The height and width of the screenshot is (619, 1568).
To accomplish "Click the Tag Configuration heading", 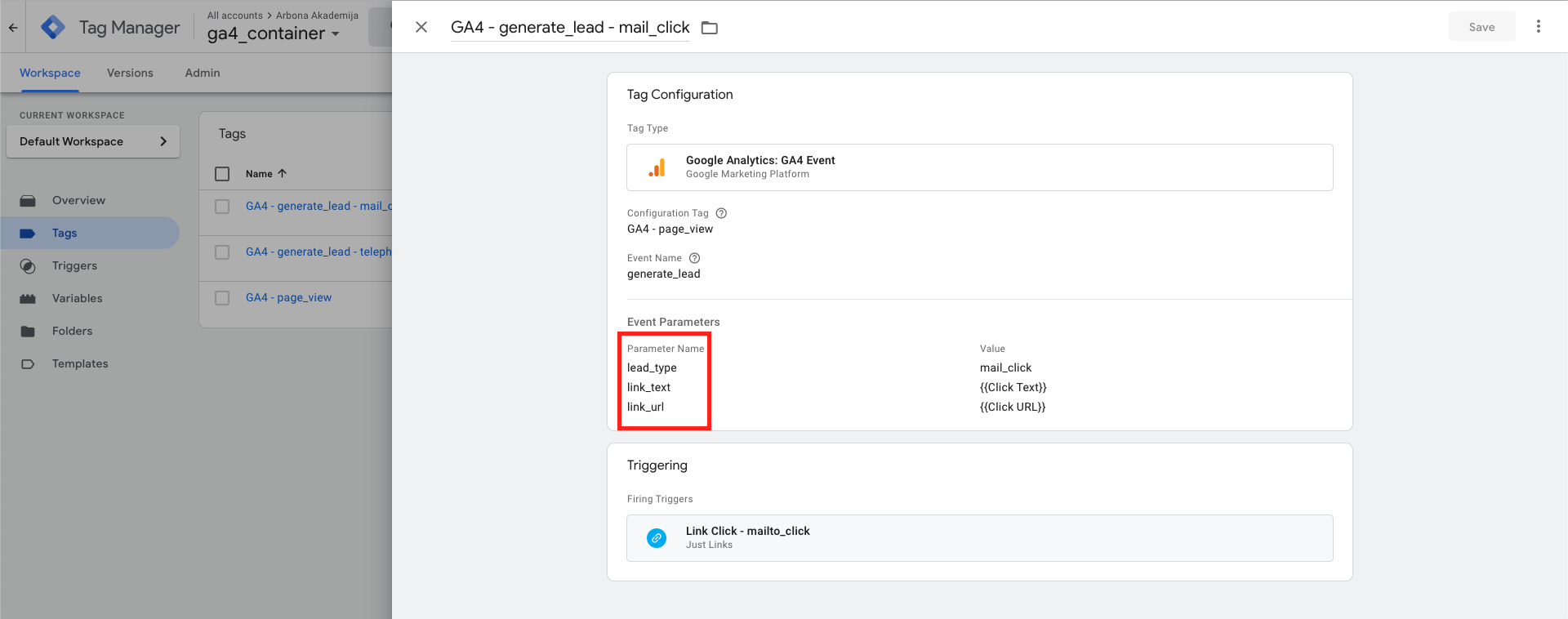I will coord(679,94).
